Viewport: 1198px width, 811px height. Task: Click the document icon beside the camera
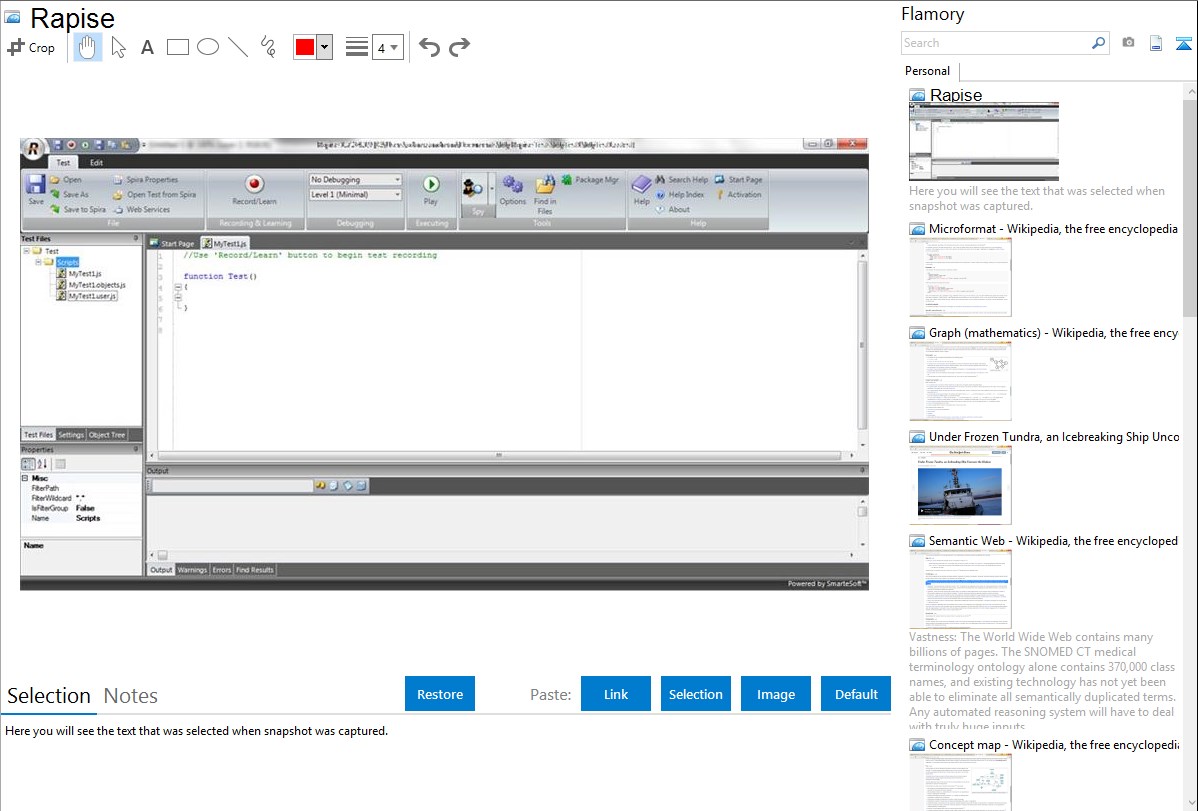pyautogui.click(x=1156, y=43)
